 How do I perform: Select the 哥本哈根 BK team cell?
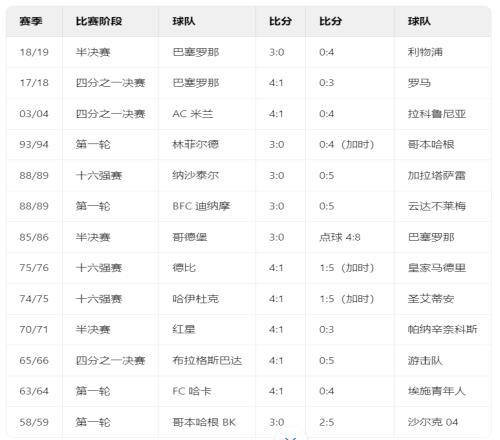coord(204,422)
